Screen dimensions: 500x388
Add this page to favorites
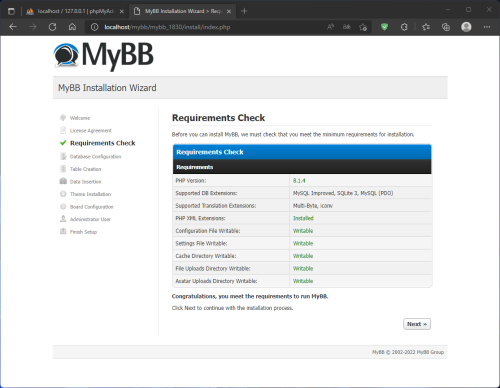(x=363, y=27)
